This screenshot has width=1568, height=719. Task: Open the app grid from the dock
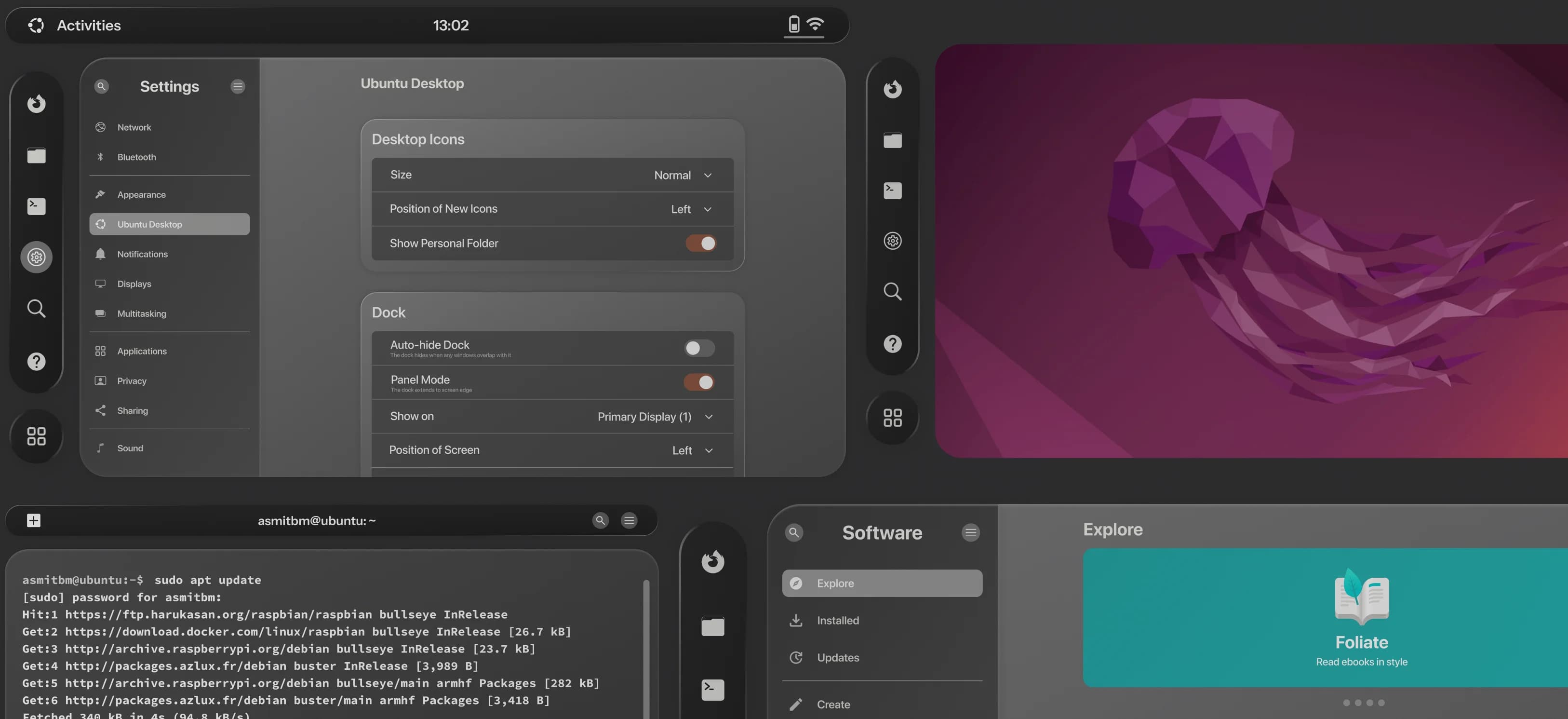37,436
